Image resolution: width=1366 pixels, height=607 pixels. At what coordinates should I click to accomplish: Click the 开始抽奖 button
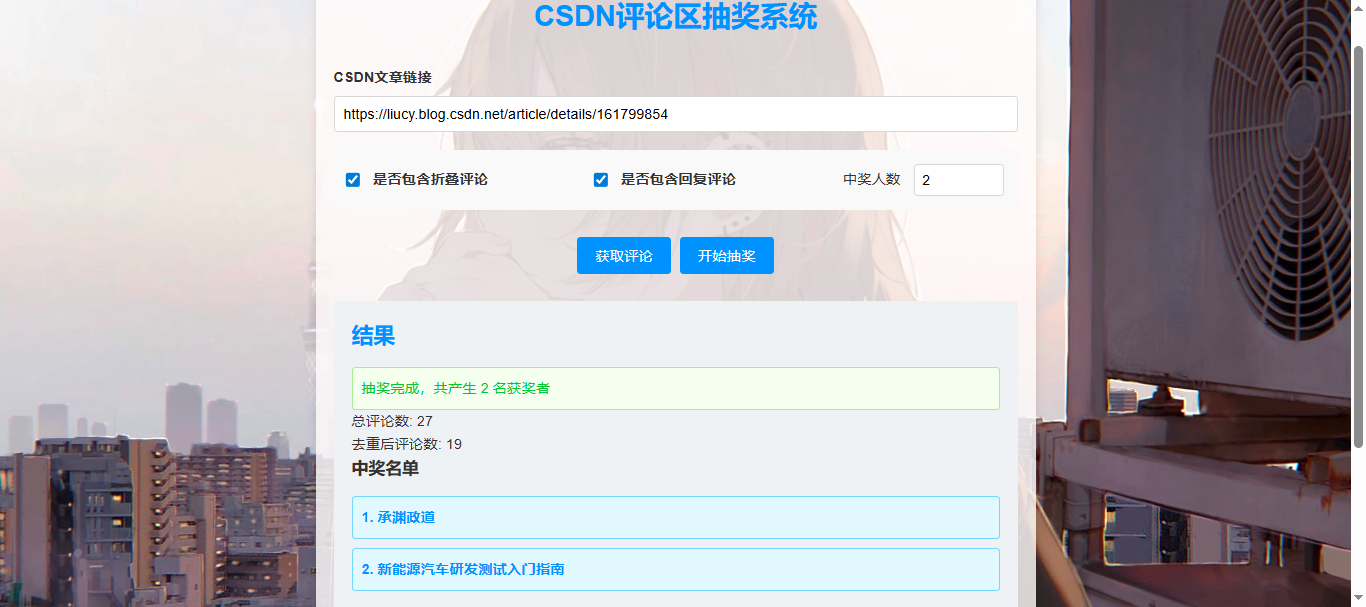[x=727, y=256]
